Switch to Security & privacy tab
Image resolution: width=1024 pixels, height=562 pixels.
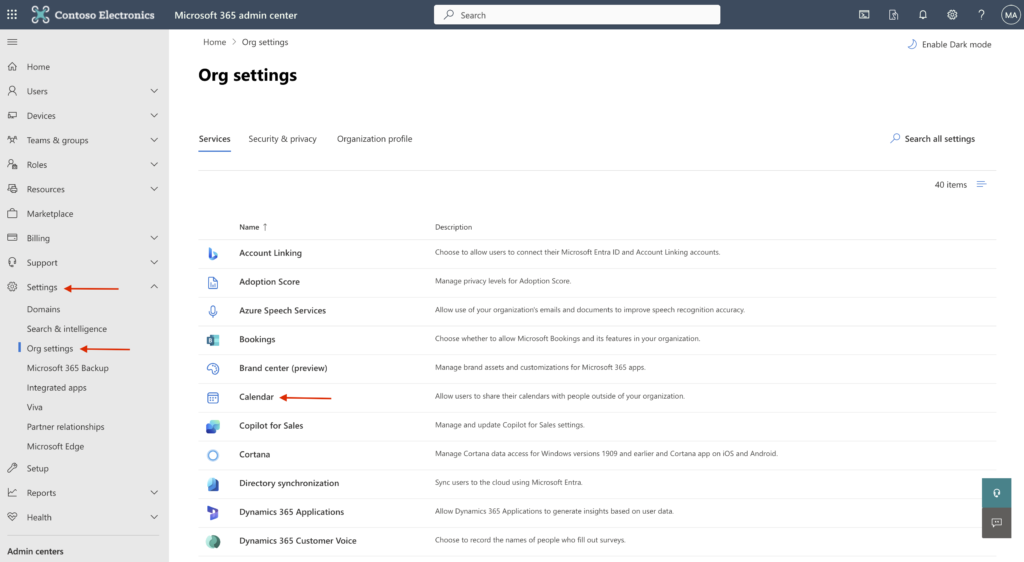[x=282, y=139]
